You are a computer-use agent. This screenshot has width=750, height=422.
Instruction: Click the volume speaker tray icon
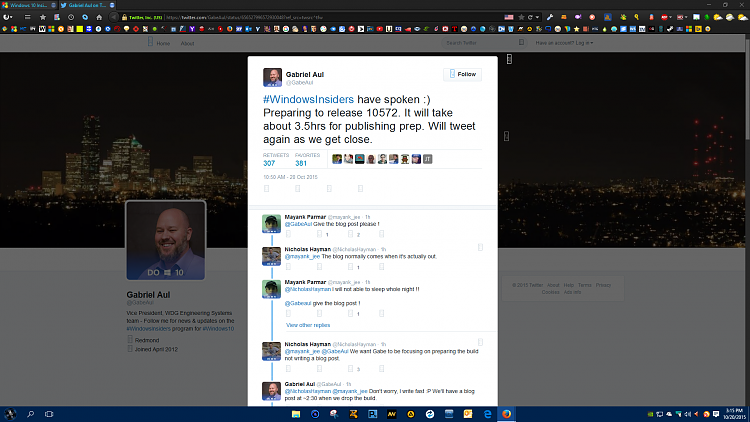click(687, 414)
